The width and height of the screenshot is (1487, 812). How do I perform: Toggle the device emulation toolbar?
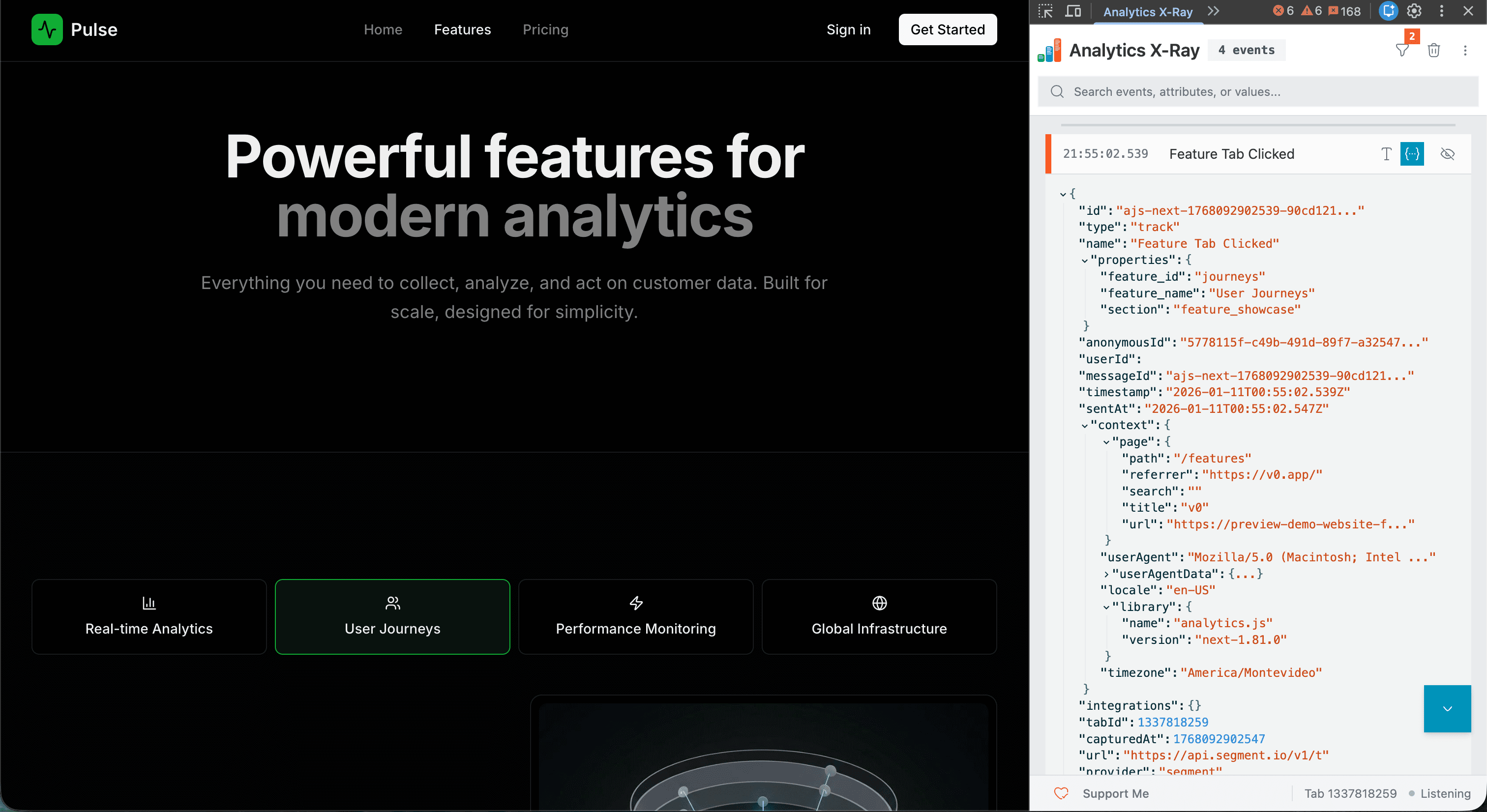click(x=1072, y=11)
